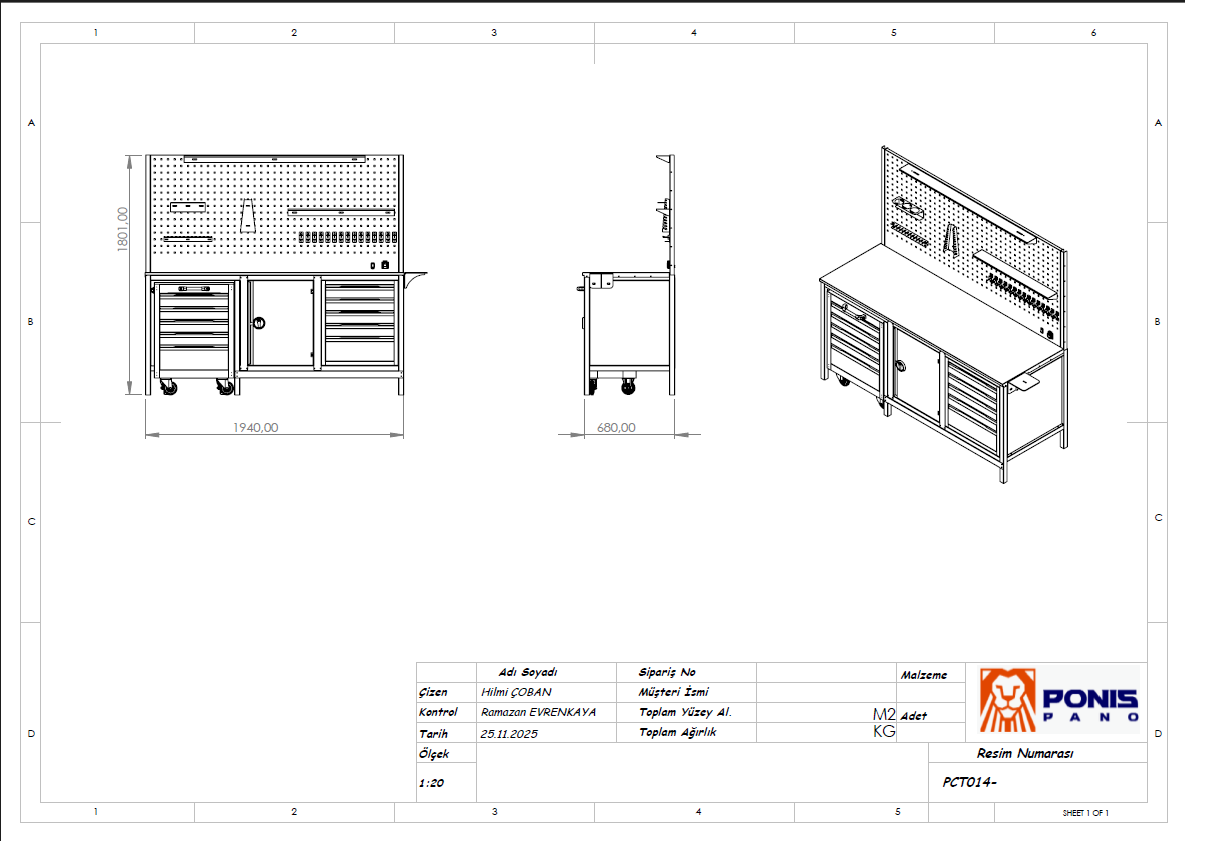Image resolution: width=1228 pixels, height=841 pixels.
Task: Select the 1940,00 width dimension text
Action: (x=255, y=427)
